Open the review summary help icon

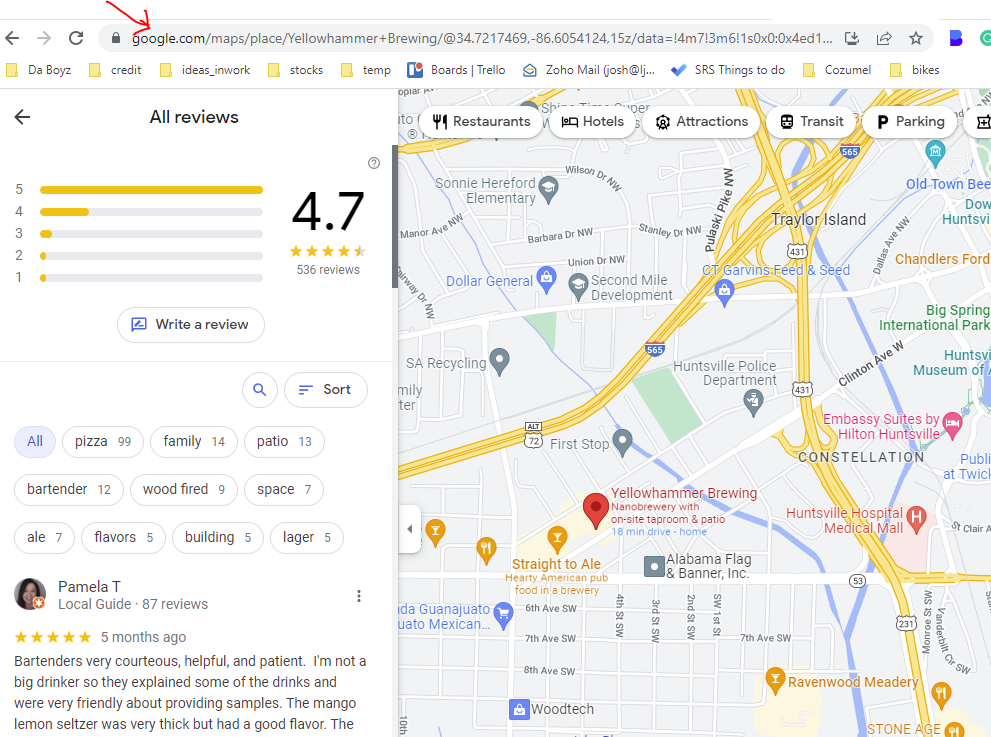[374, 163]
